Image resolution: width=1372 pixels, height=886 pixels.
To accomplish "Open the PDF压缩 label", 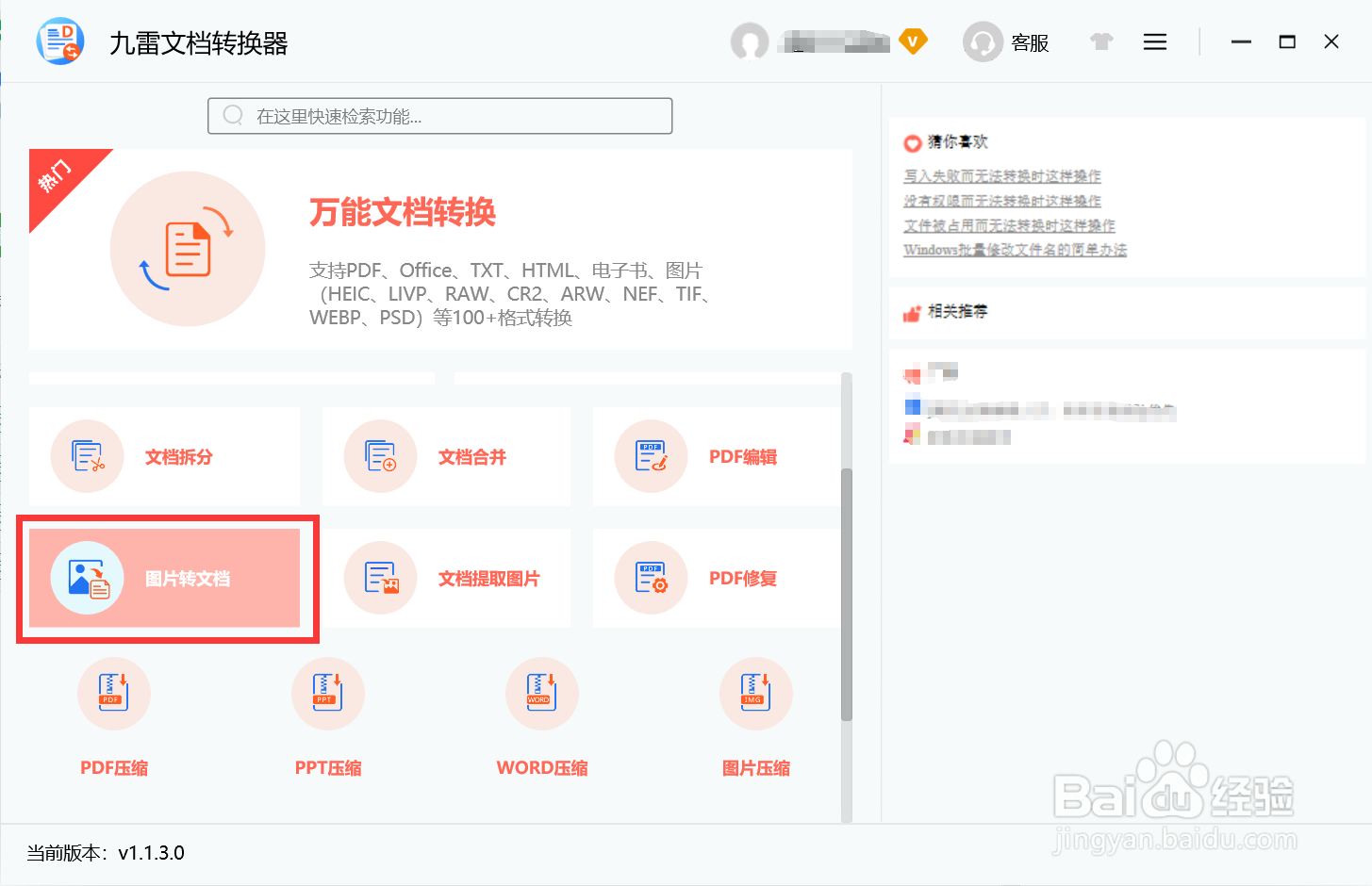I will pos(114,768).
